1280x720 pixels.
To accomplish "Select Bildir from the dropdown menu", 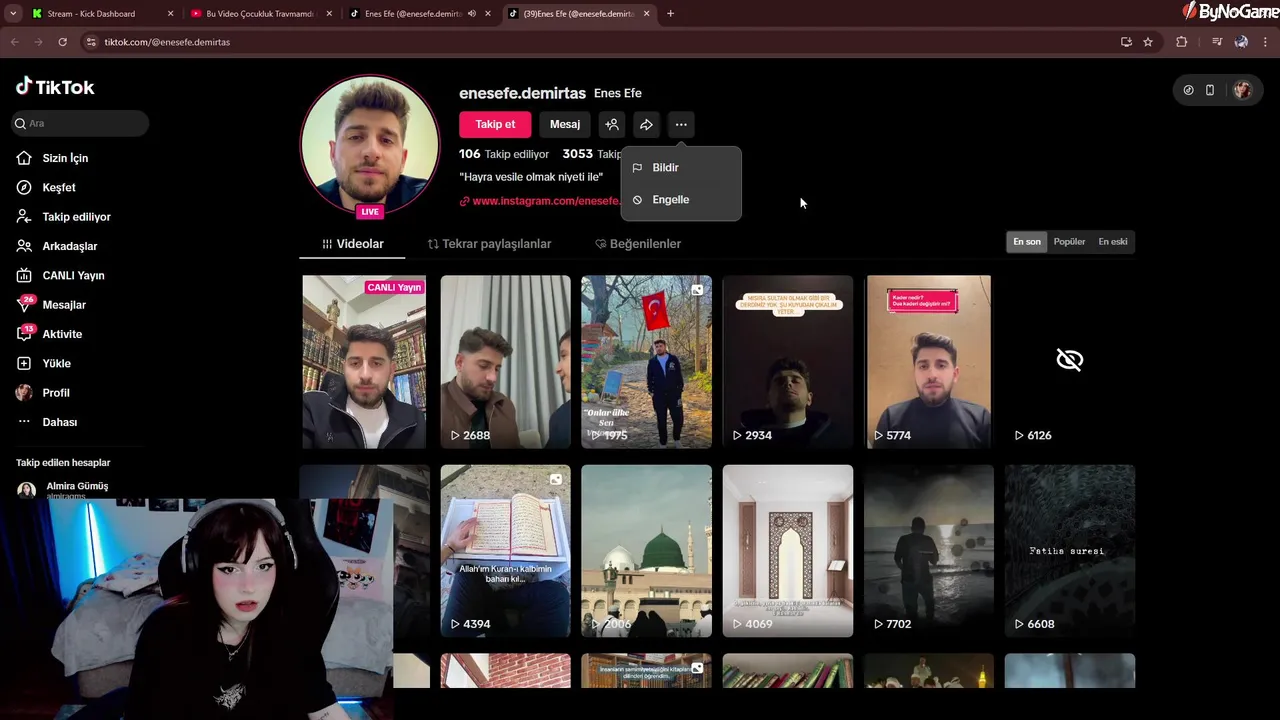I will coord(681,168).
